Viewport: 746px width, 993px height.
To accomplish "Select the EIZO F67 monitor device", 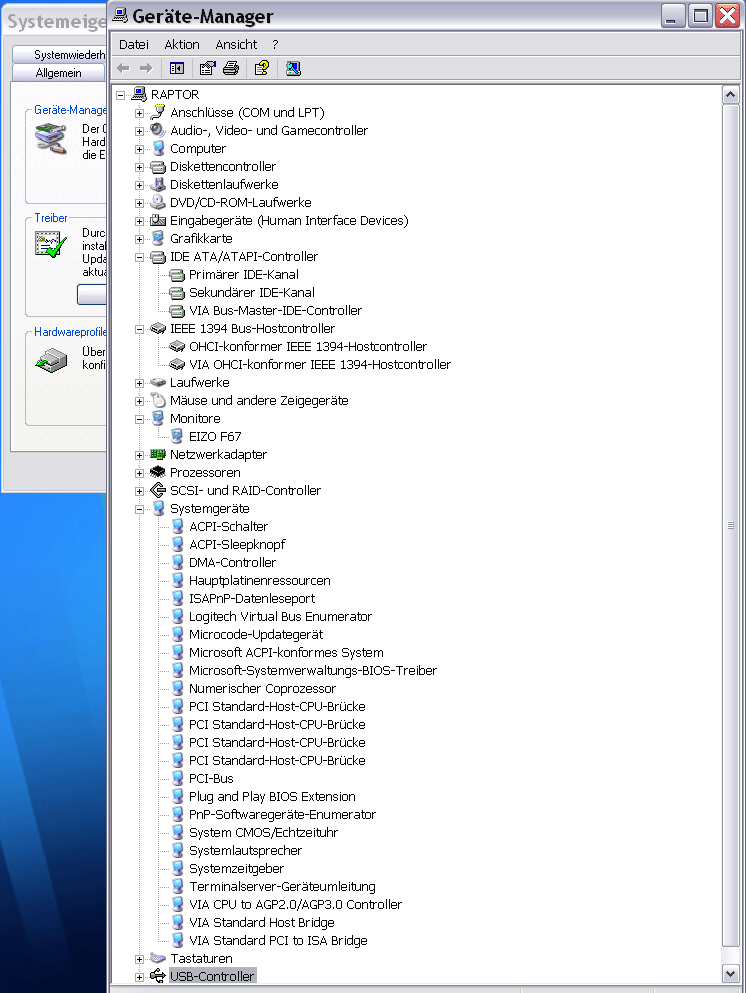I will 214,437.
